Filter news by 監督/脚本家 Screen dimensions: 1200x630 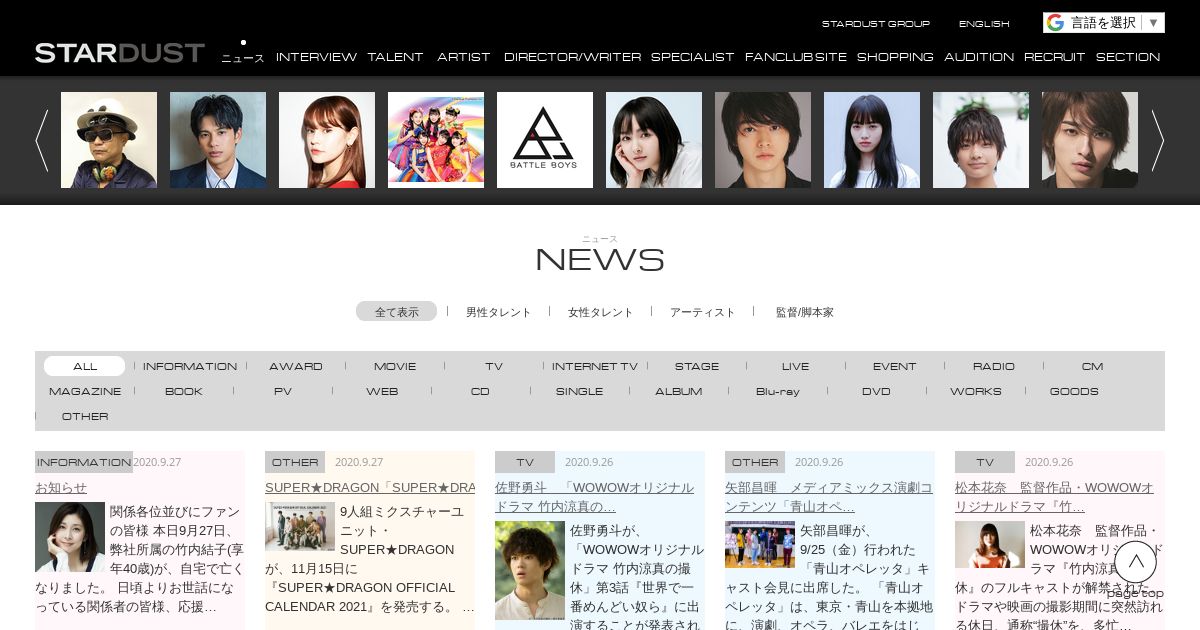coord(804,312)
